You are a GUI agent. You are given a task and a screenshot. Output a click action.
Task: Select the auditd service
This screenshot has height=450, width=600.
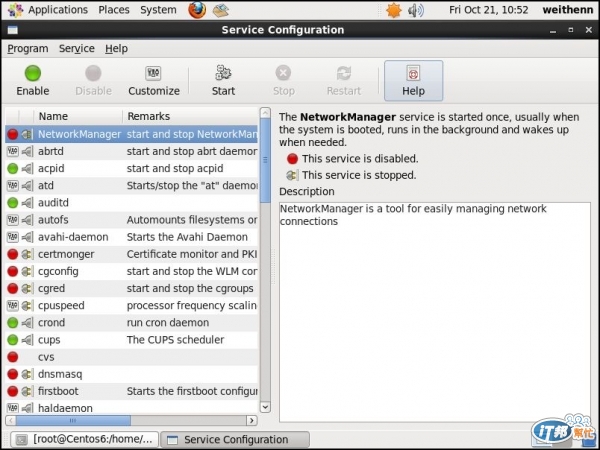(x=132, y=203)
